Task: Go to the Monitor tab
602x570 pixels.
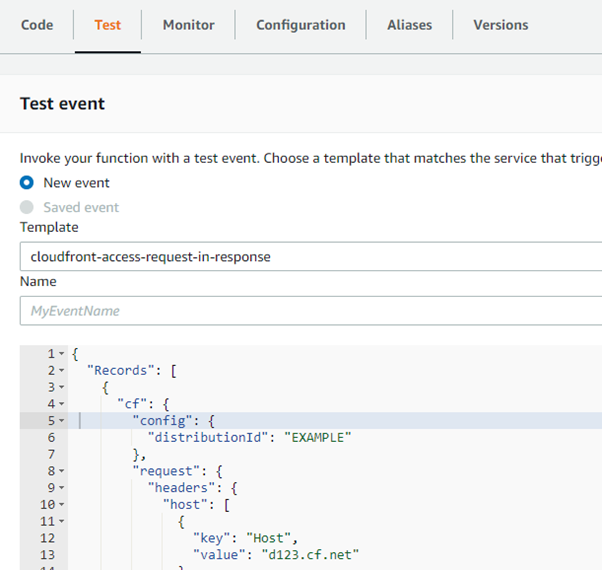Action: (188, 25)
